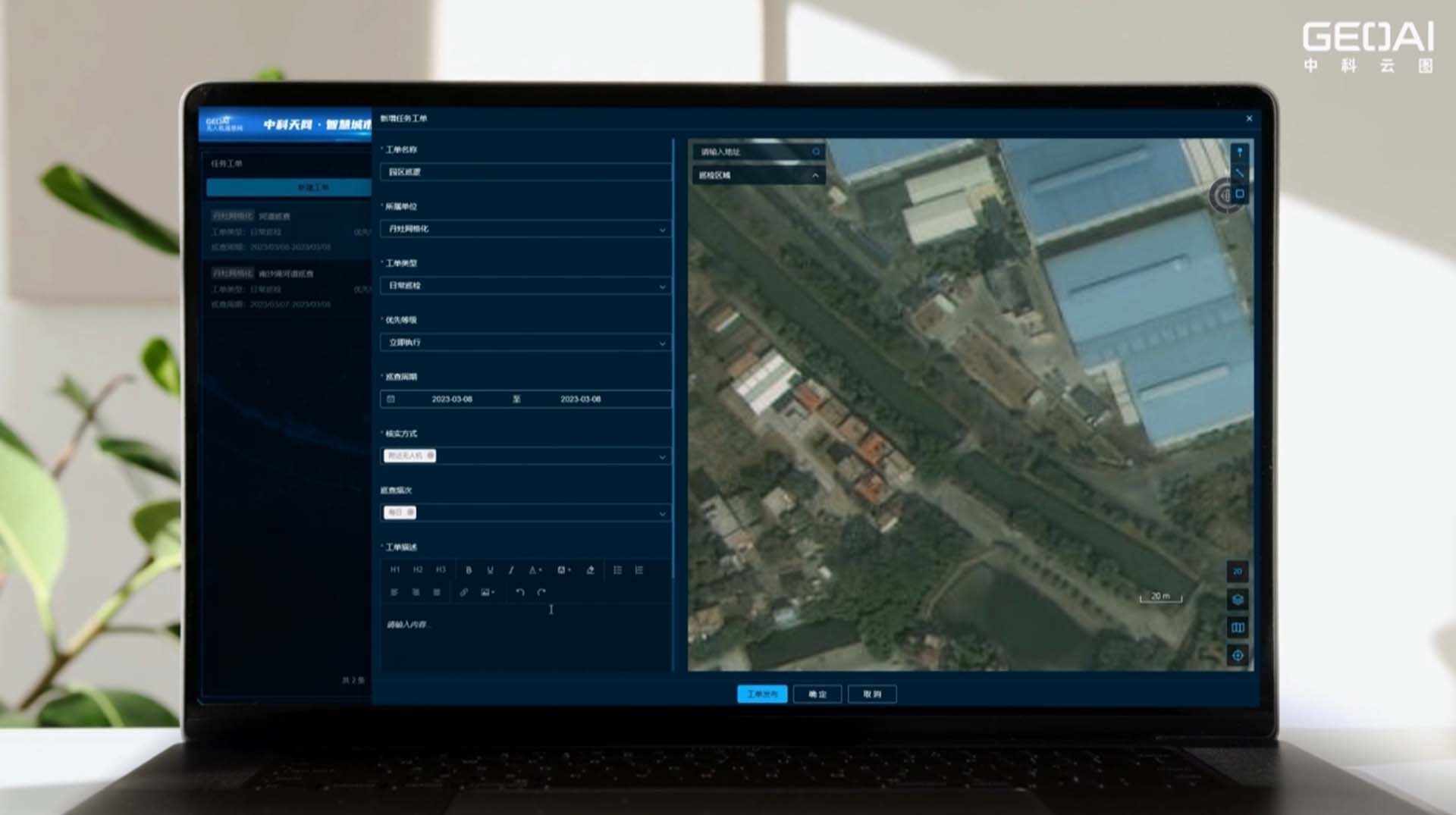Open the 所属单位 dropdown
Viewport: 1456px width, 815px height.
click(525, 229)
